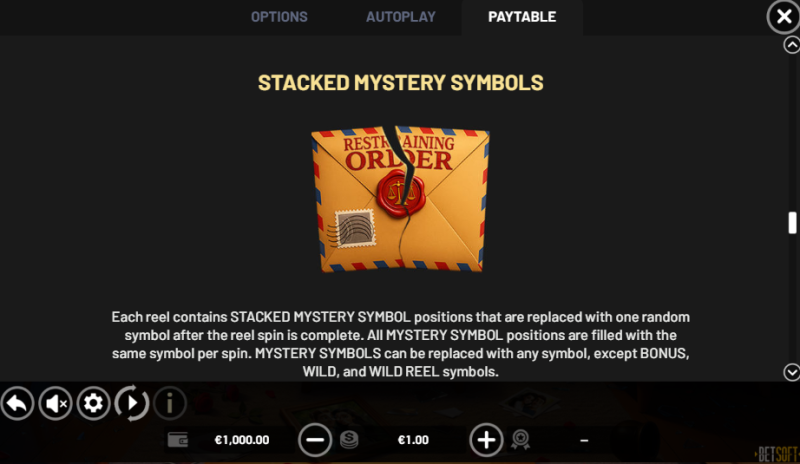Click the wallet balance icon

tap(178, 439)
